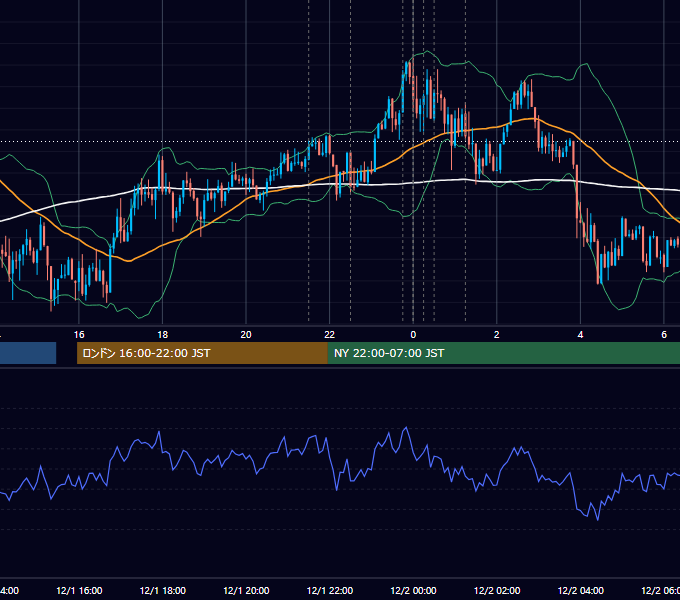Click the 20 hour label on price chart axis

(x=246, y=335)
